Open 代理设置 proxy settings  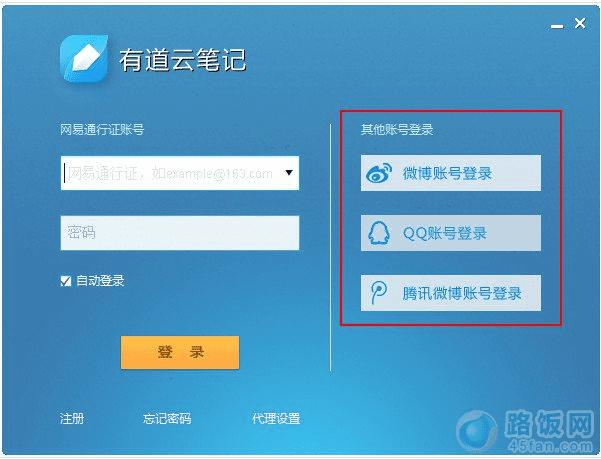276,418
